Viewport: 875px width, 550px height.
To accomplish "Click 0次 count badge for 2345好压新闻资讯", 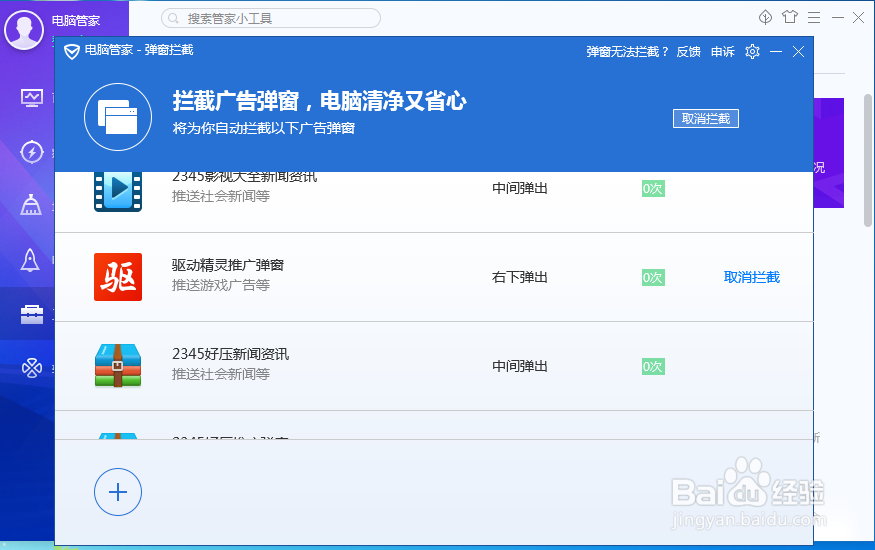I will [x=653, y=366].
